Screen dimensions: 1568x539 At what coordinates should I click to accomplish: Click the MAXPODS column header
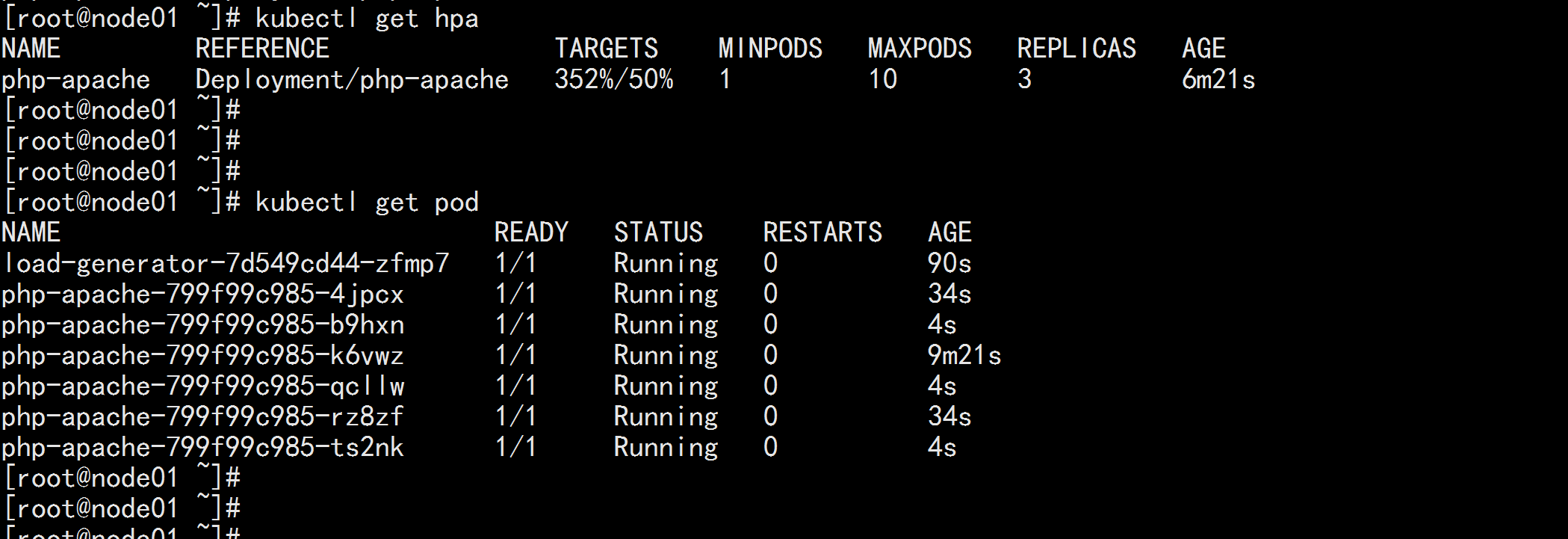tap(920, 49)
